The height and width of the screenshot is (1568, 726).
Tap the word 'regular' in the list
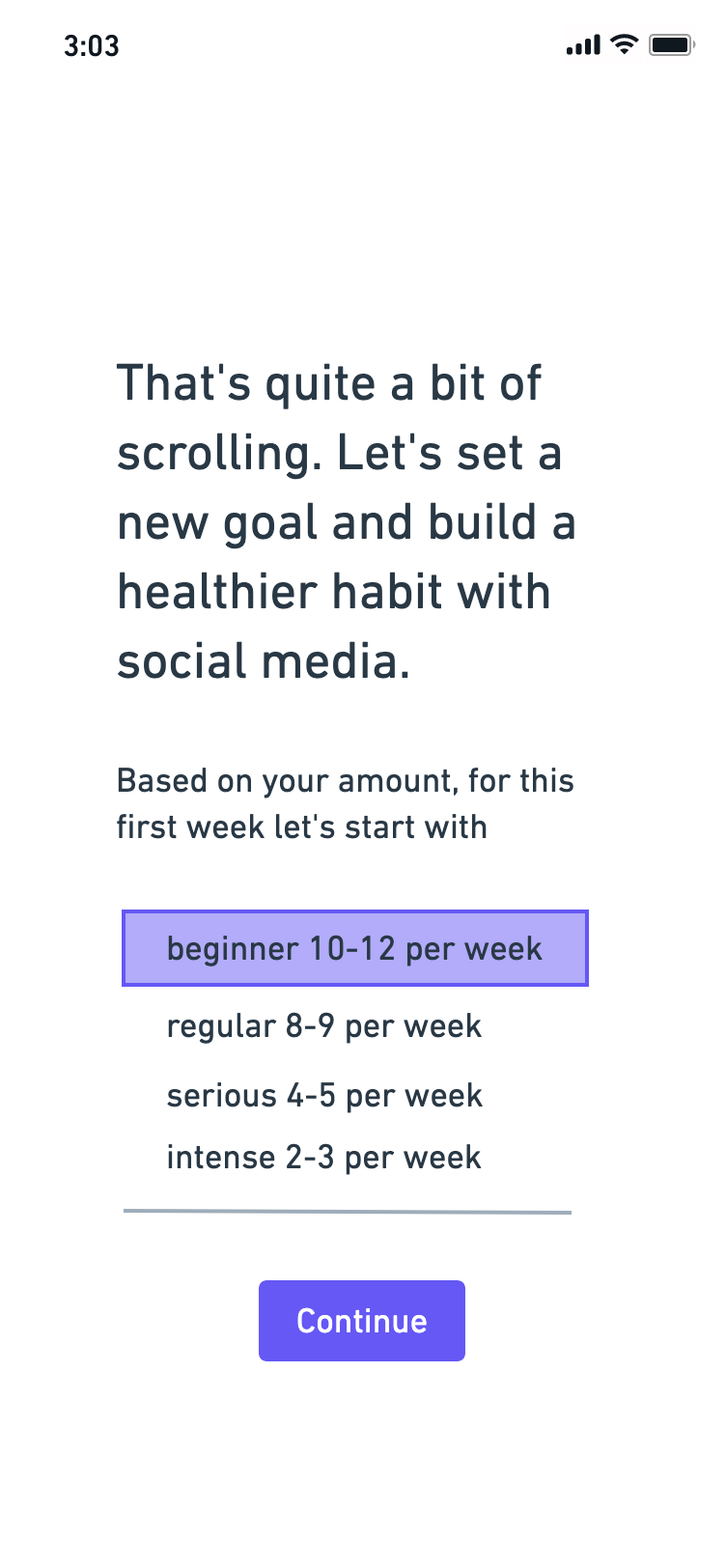click(x=221, y=1027)
